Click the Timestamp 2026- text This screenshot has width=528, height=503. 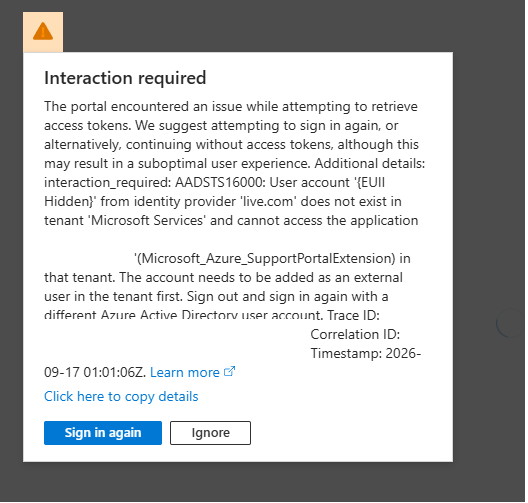click(x=366, y=354)
